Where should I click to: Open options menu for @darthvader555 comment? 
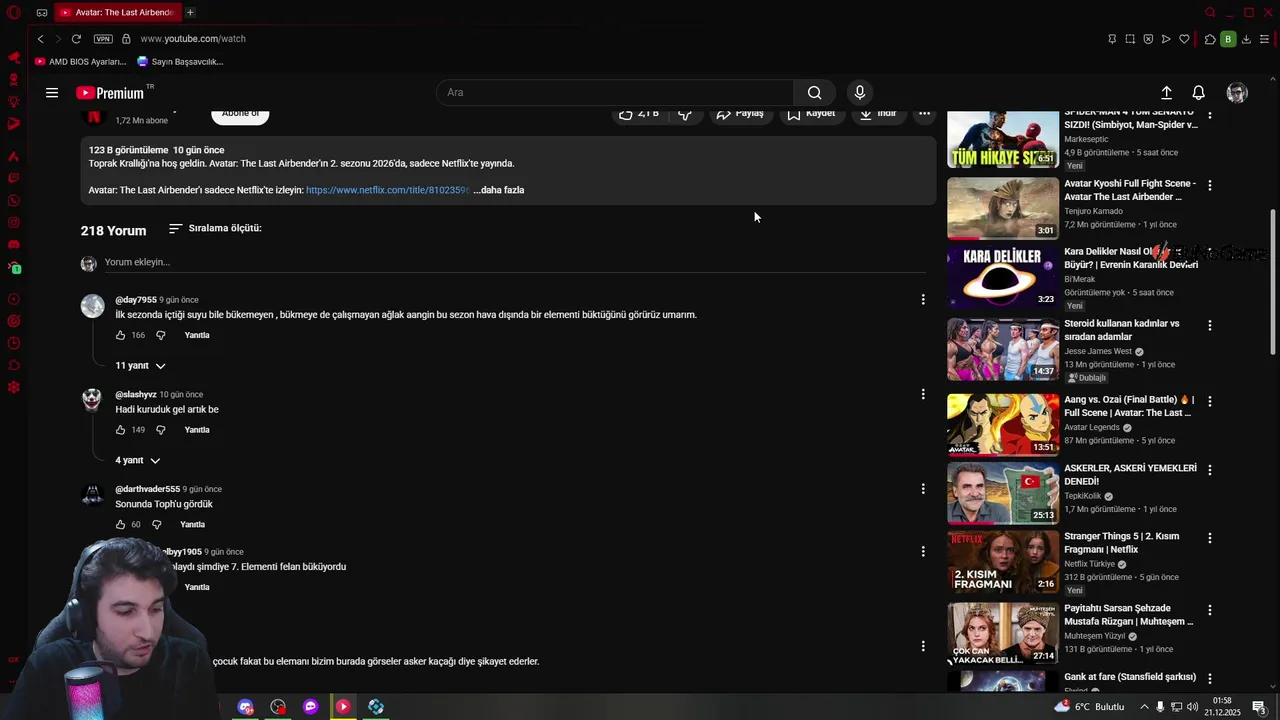[923, 489]
